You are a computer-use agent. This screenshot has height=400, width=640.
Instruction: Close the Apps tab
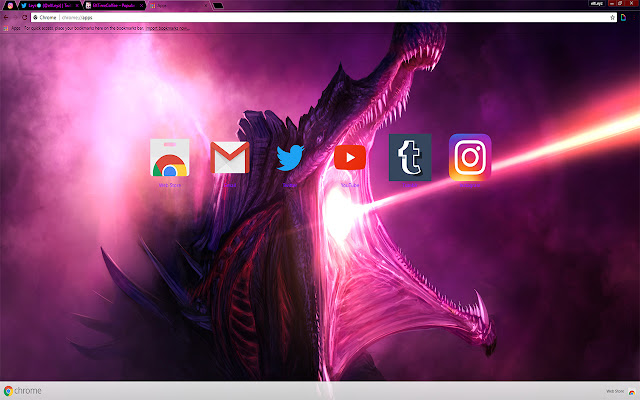[x=205, y=6]
